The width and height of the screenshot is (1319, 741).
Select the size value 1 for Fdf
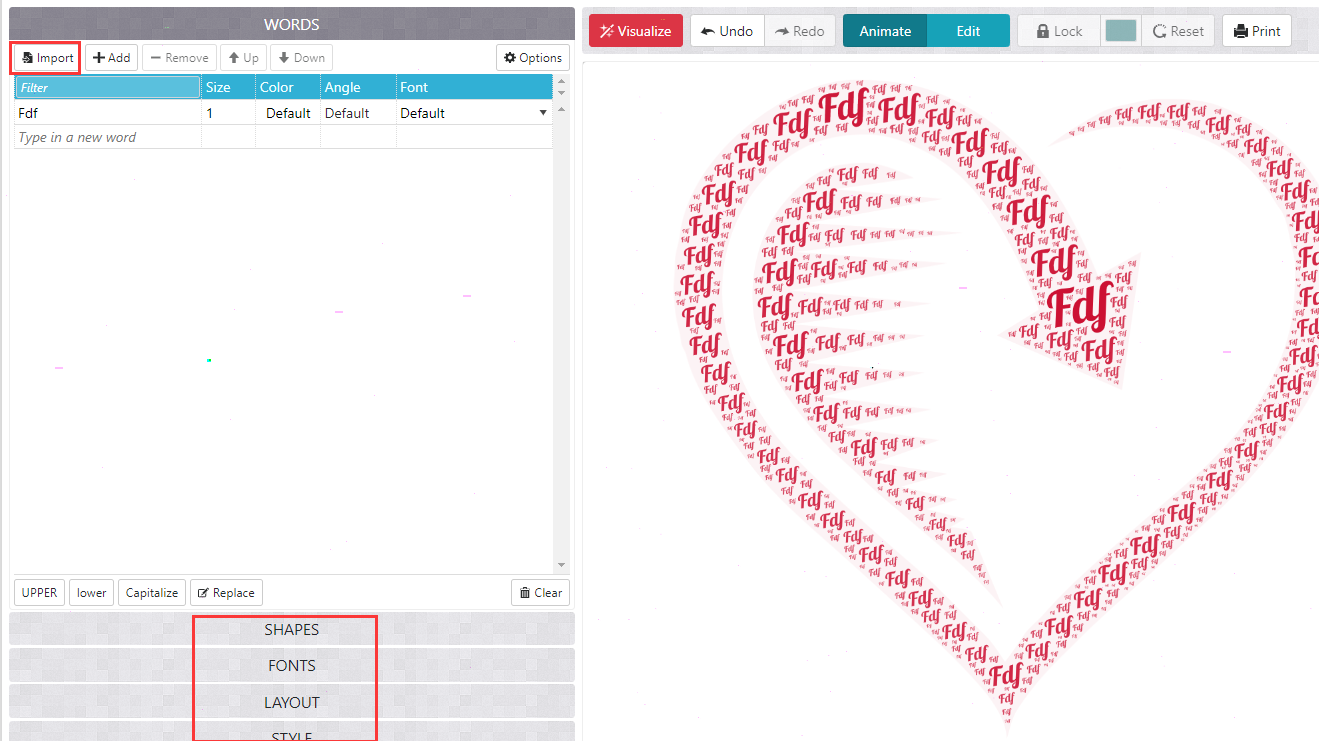tap(228, 113)
